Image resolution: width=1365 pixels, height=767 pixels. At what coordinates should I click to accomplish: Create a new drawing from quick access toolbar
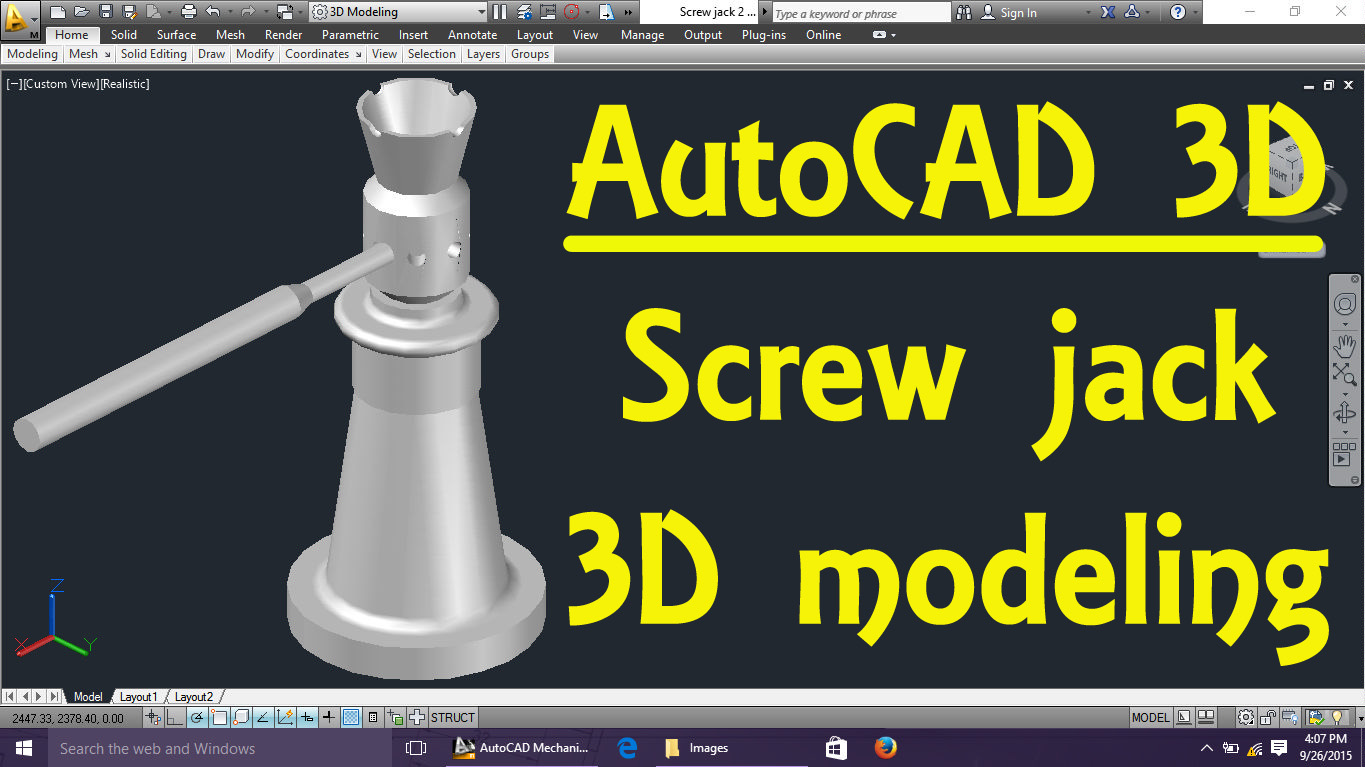click(58, 12)
